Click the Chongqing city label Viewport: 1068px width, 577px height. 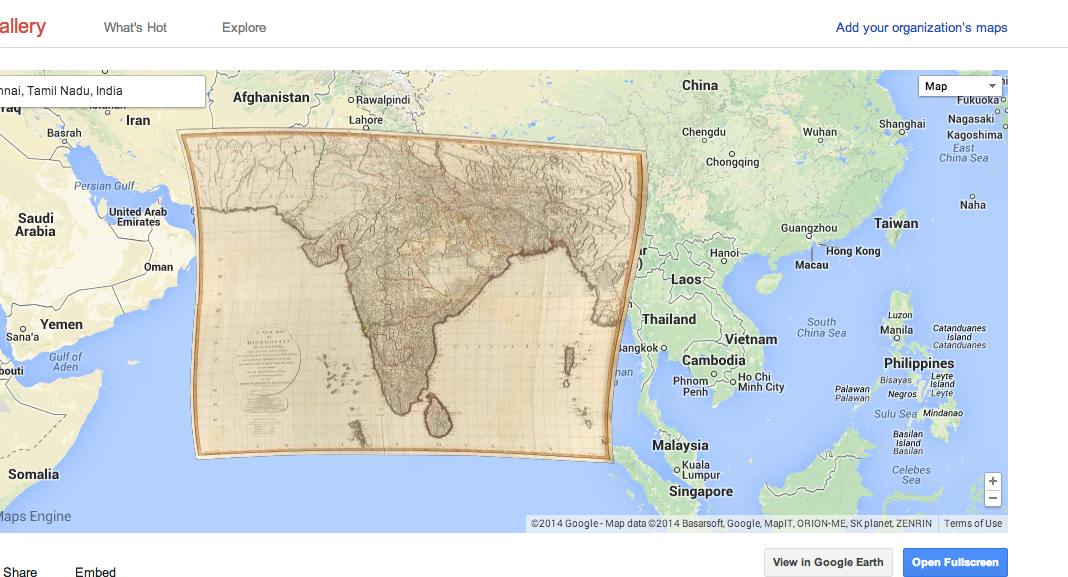[x=732, y=162]
